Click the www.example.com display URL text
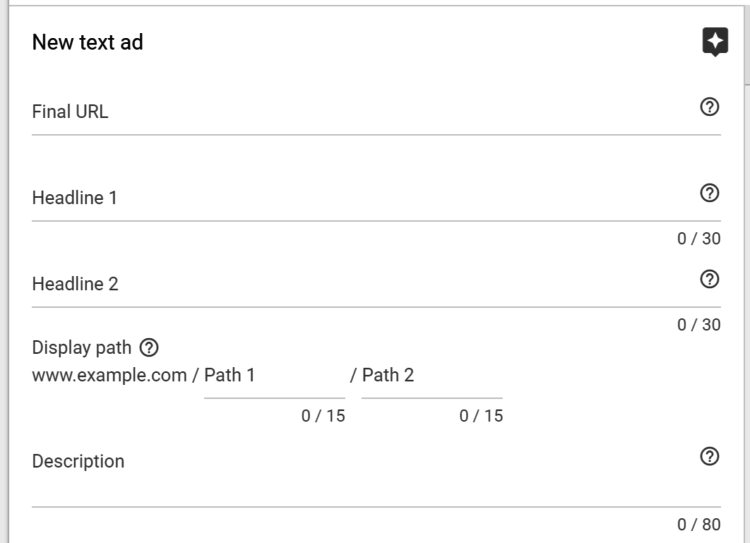750x543 pixels. (x=109, y=375)
